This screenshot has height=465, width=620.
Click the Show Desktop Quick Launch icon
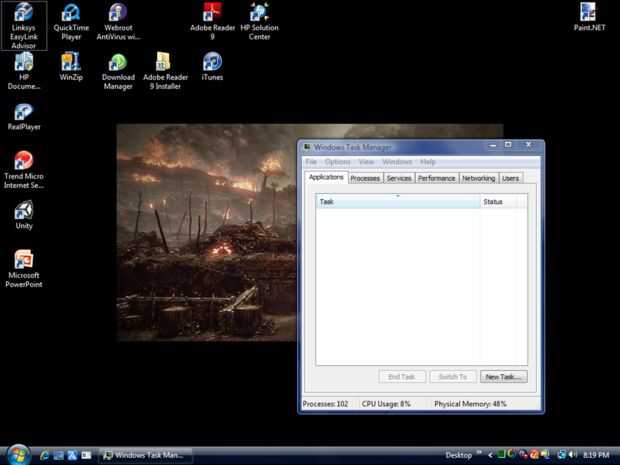click(58, 455)
